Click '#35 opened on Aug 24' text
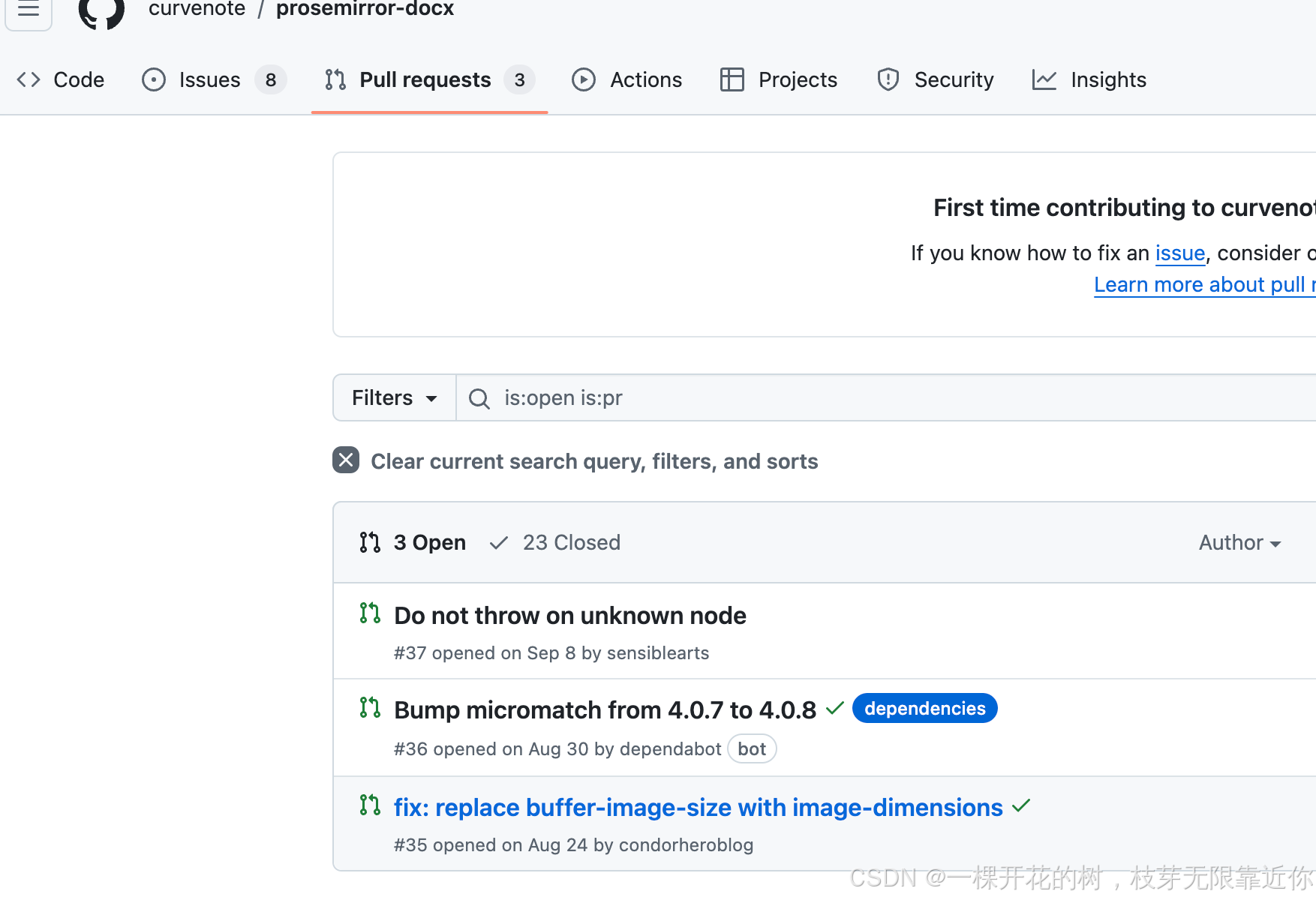The image size is (1316, 900). (491, 845)
